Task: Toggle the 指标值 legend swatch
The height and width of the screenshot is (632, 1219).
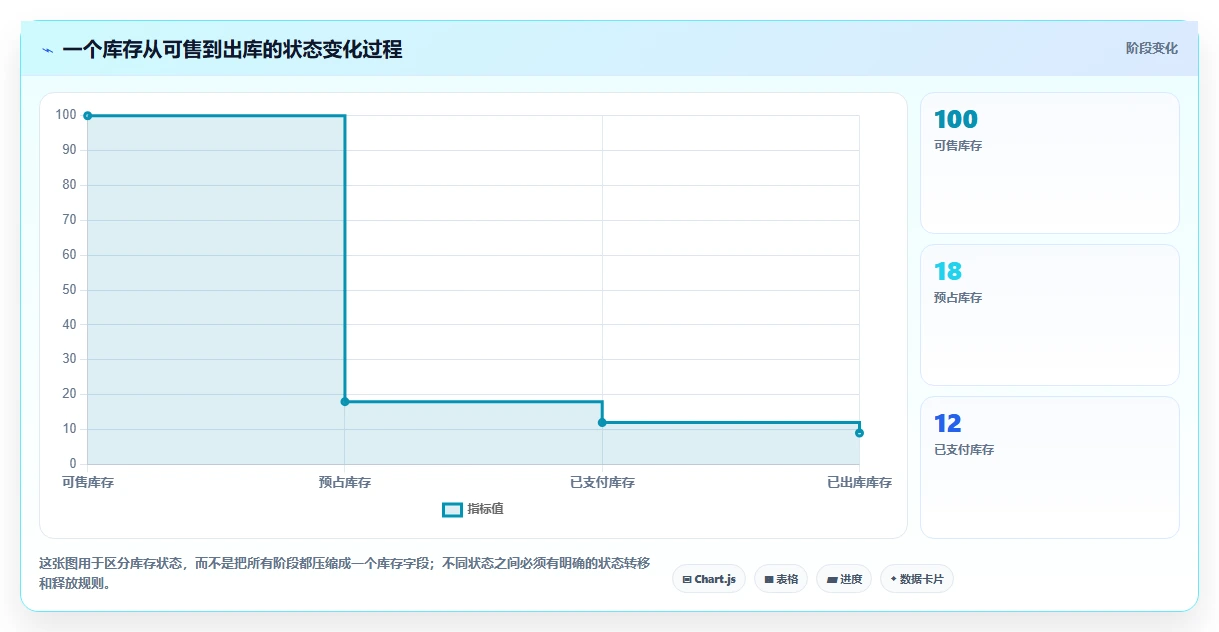Action: pyautogui.click(x=452, y=509)
